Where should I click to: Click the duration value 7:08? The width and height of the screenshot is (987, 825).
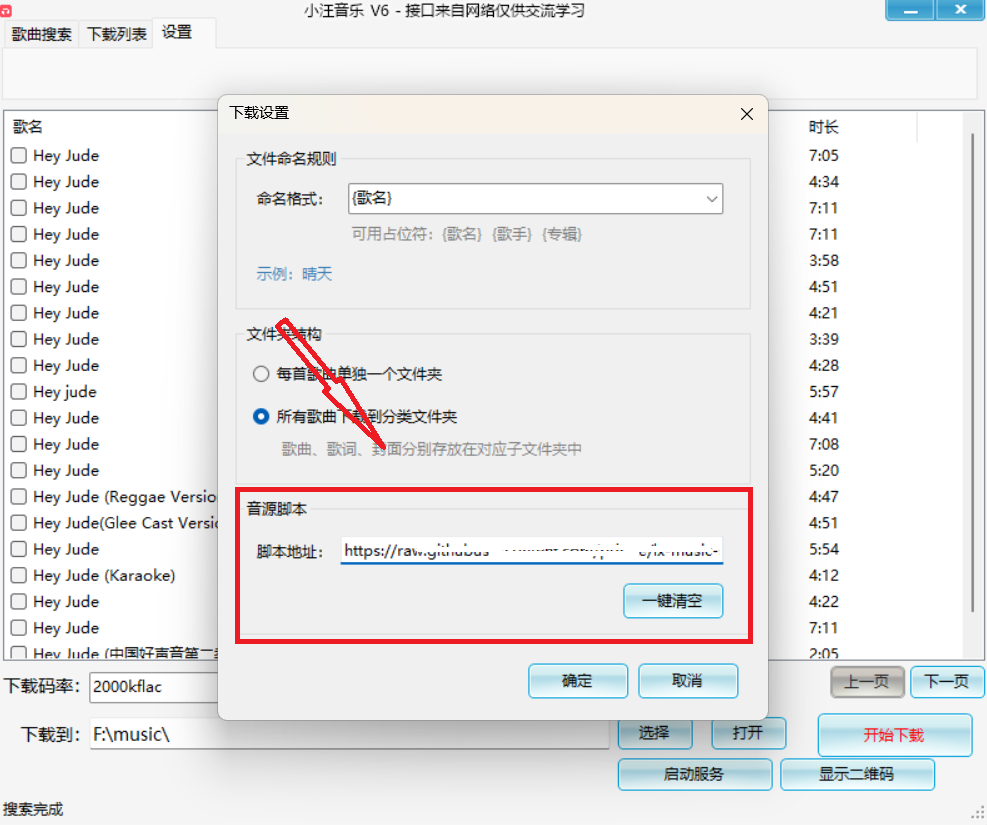click(823, 444)
